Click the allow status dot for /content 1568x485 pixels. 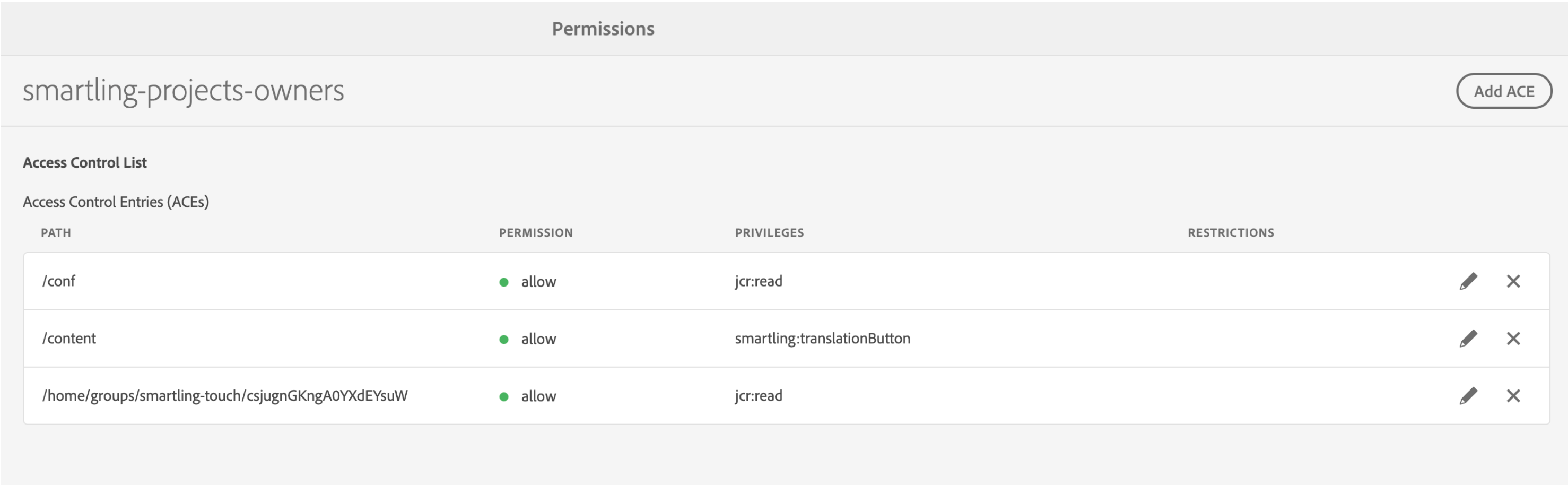[504, 339]
